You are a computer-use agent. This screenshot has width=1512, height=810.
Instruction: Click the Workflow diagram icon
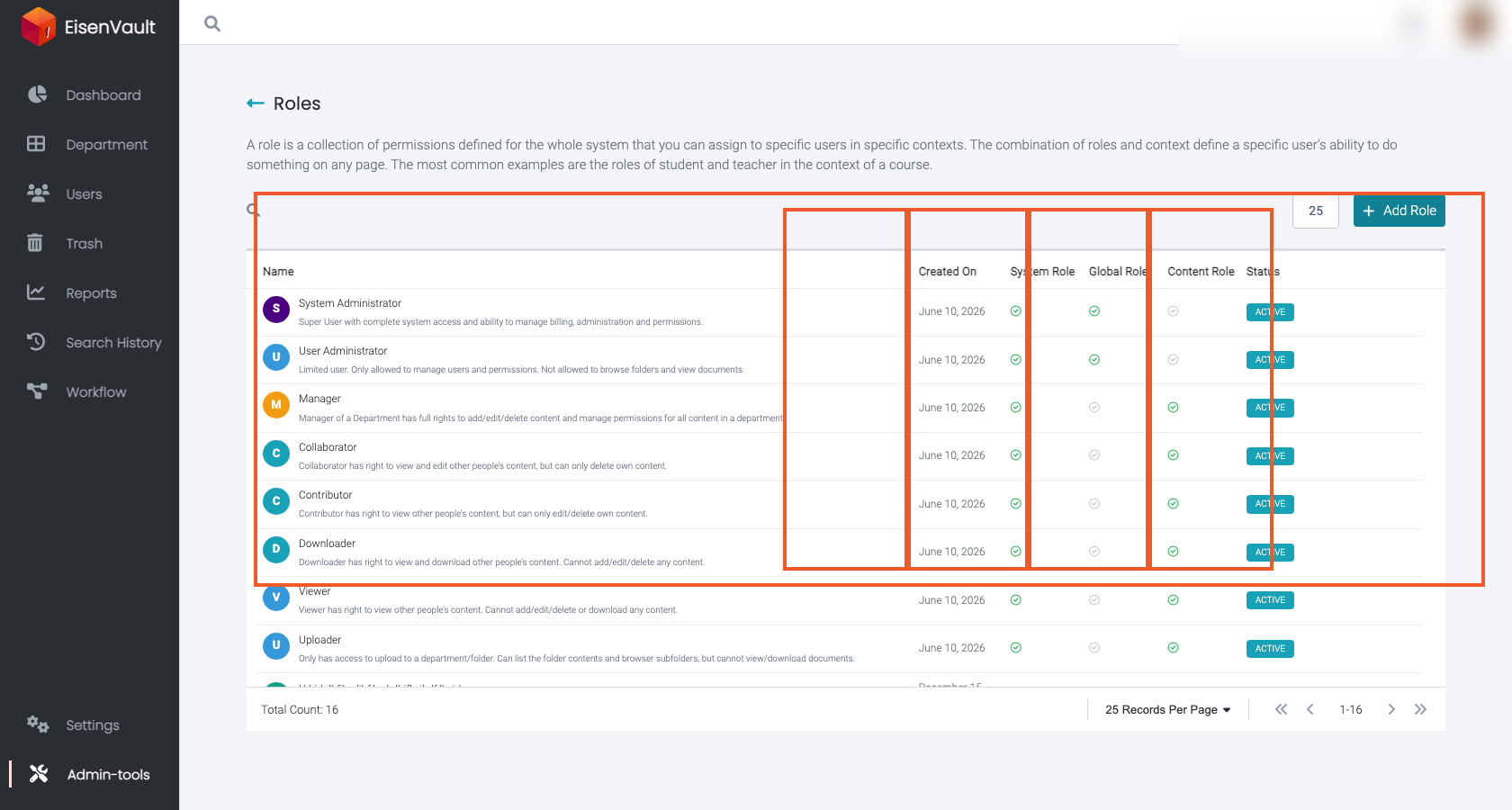pyautogui.click(x=37, y=391)
